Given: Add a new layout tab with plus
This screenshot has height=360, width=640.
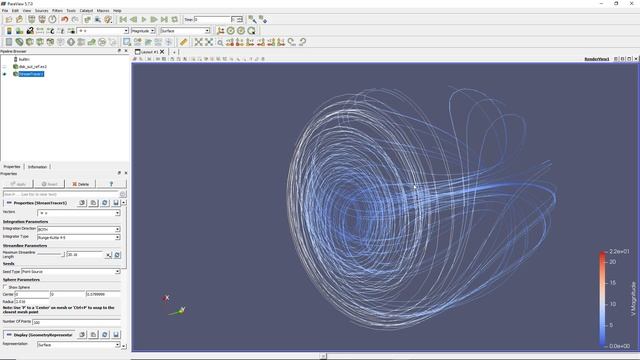Looking at the screenshot, I should coord(174,52).
